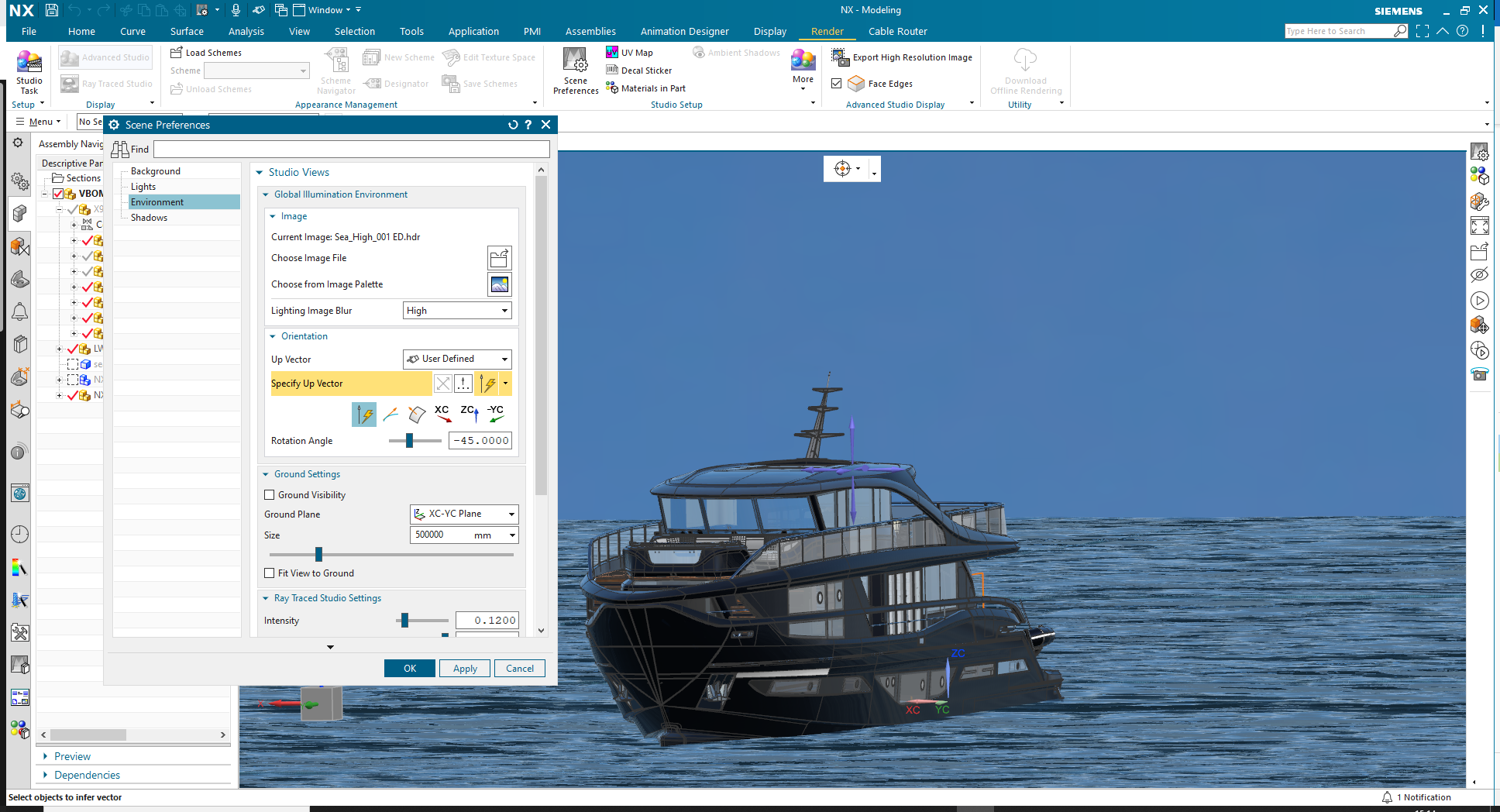Screen dimensions: 1500x812
Task: Toggle the Face Edges checkbox
Action: 837,83
